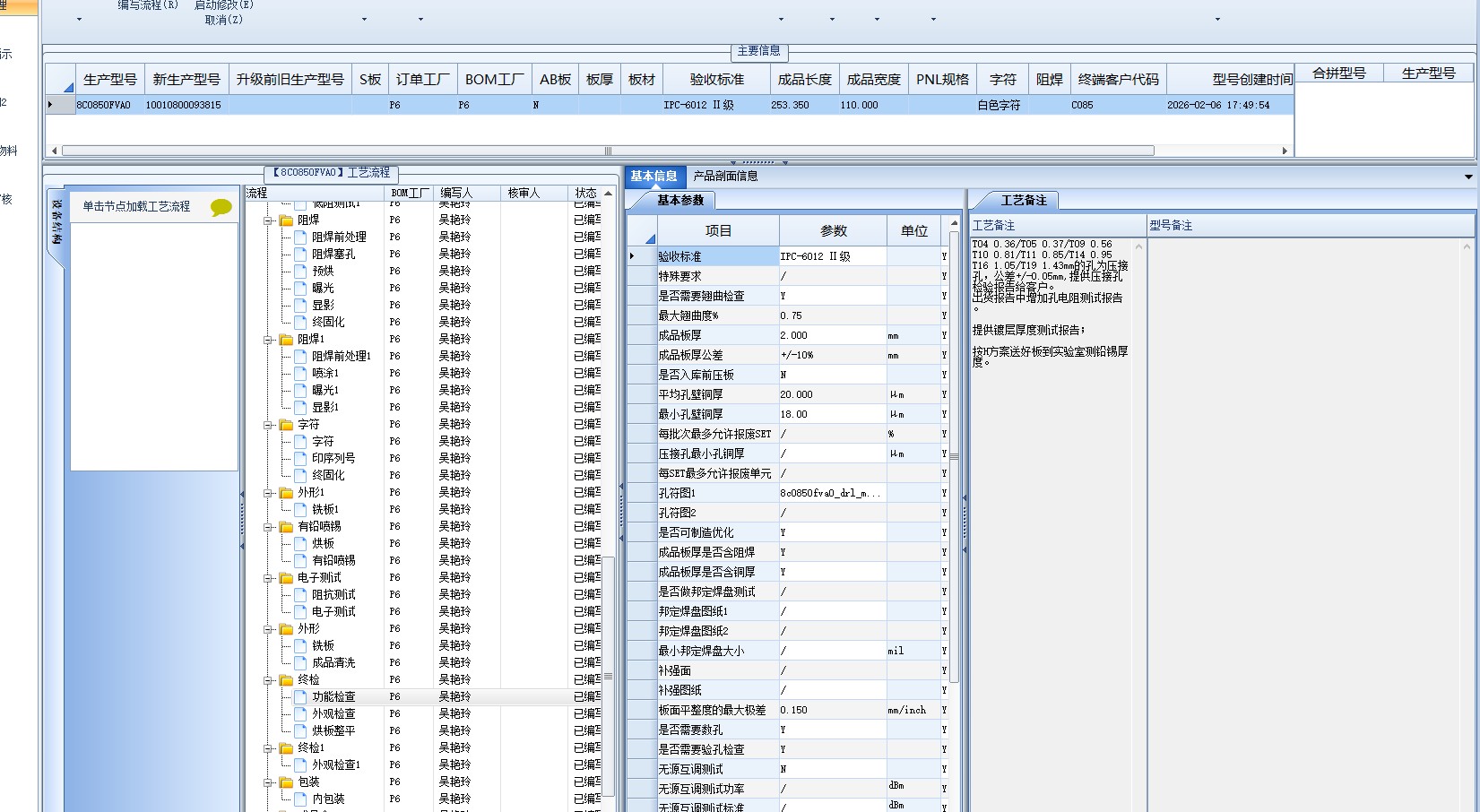Image resolution: width=1480 pixels, height=812 pixels.
Task: Click the document icon of 外观检查1
Action: pyautogui.click(x=301, y=765)
